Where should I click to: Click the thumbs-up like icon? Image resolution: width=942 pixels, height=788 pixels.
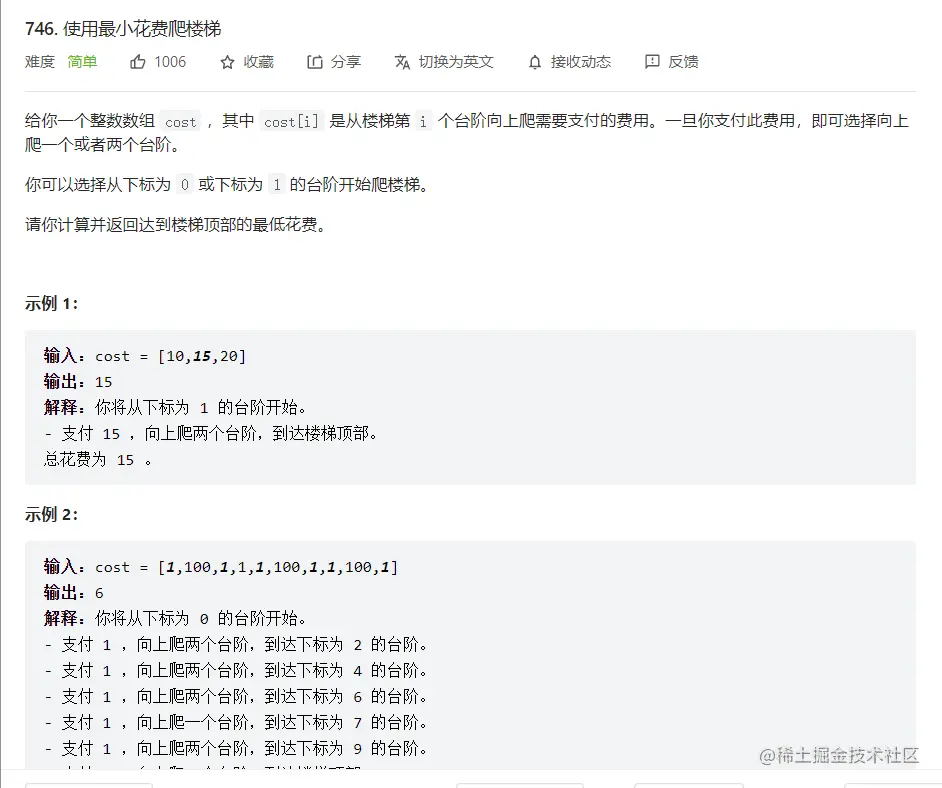[x=138, y=62]
